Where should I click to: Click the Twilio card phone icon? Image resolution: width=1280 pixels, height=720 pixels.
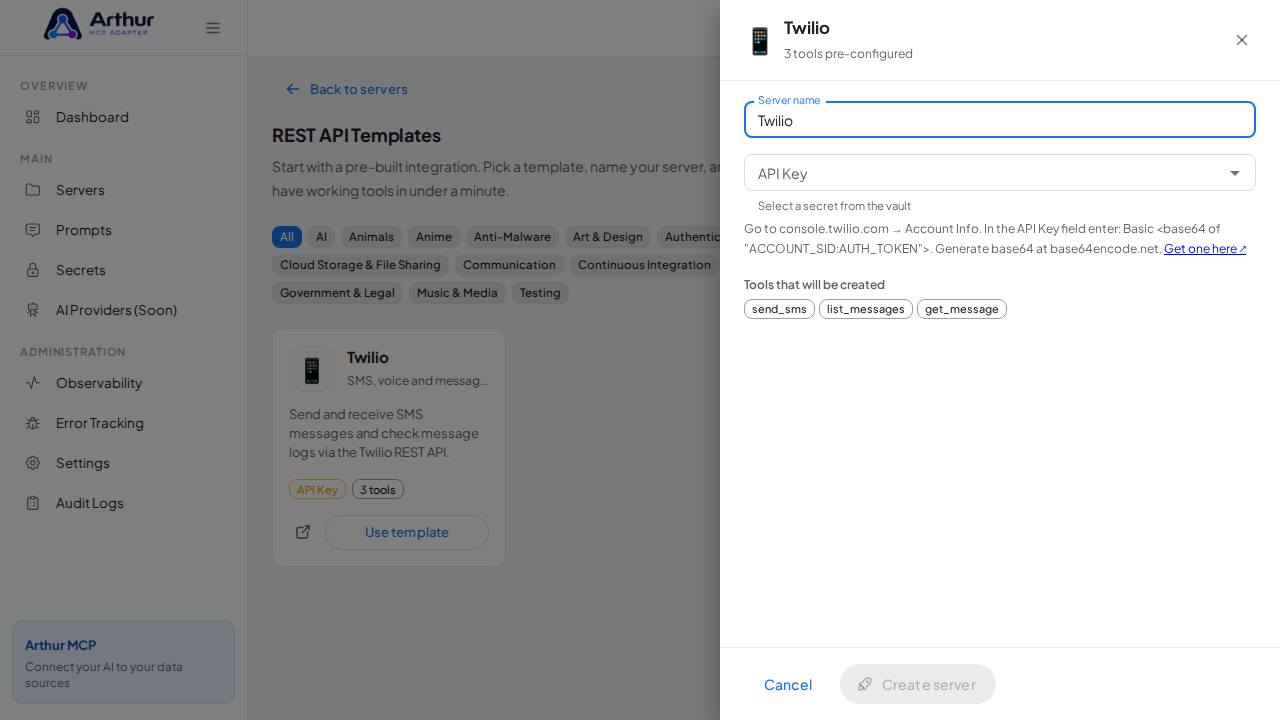tap(312, 369)
